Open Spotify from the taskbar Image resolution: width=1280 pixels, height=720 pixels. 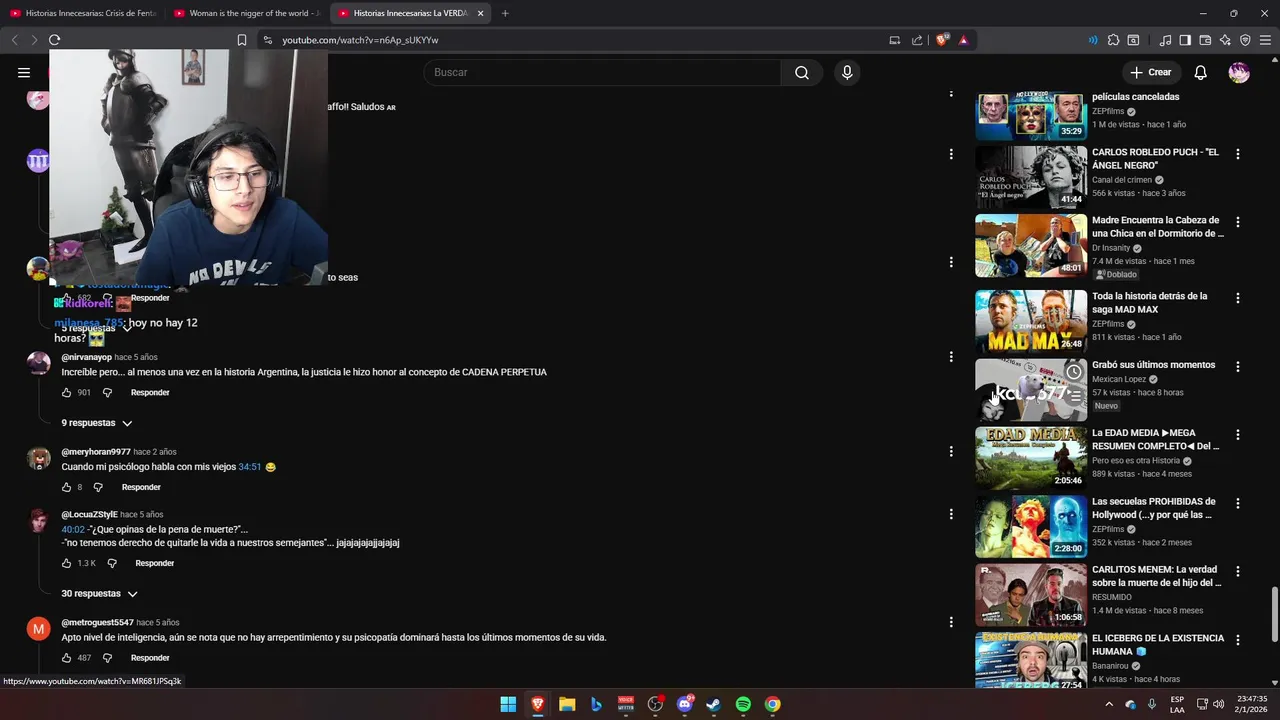pos(743,704)
